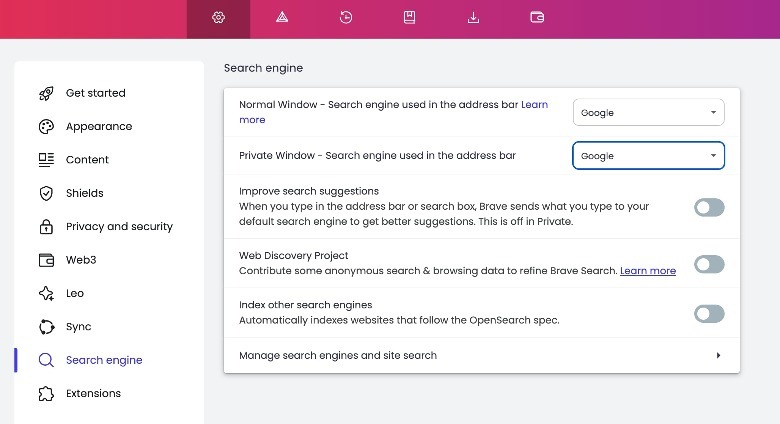Open the Brave Rewards triangle icon

coord(282,18)
